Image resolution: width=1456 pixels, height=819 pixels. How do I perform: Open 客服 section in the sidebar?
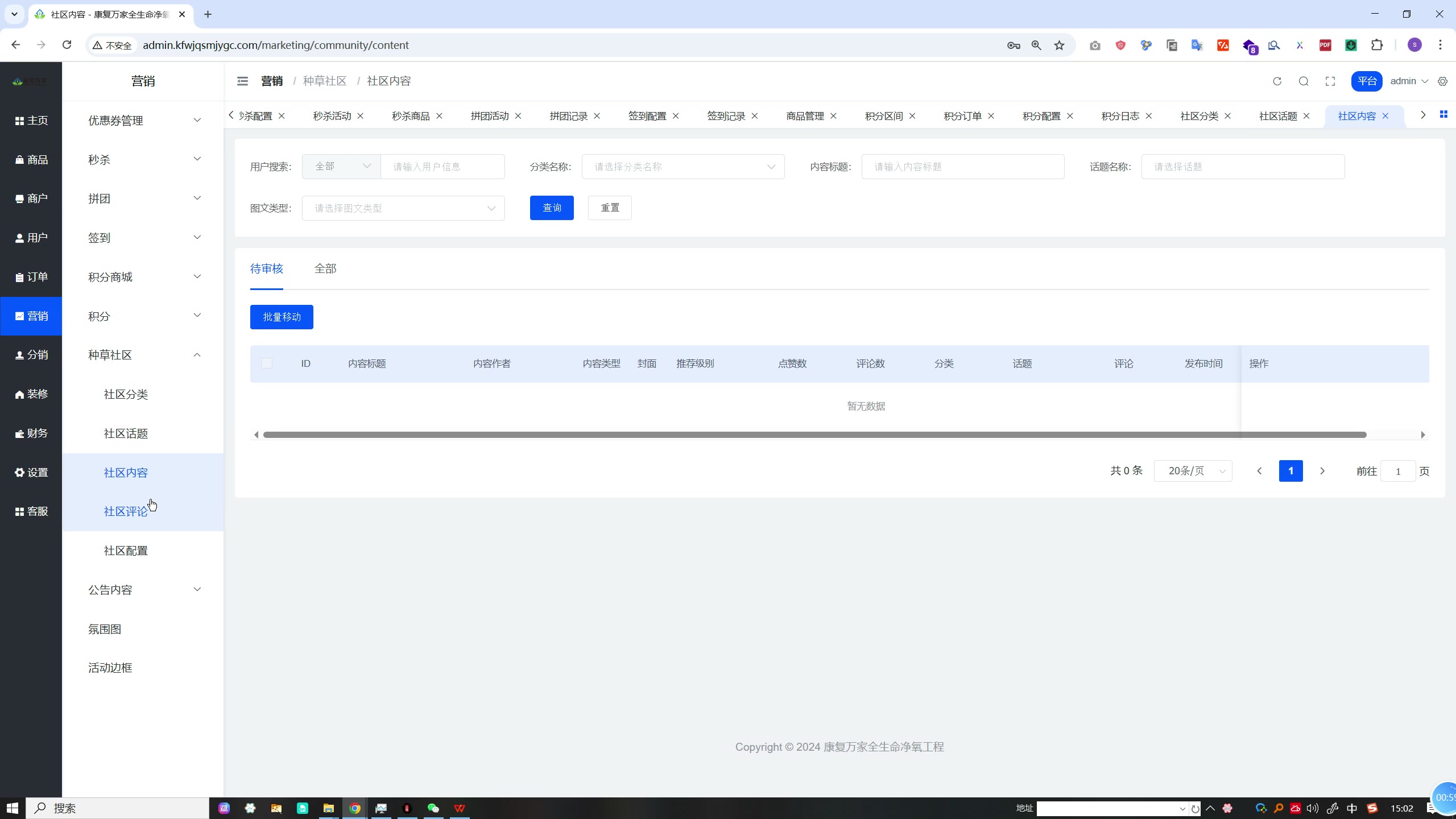tap(31, 511)
